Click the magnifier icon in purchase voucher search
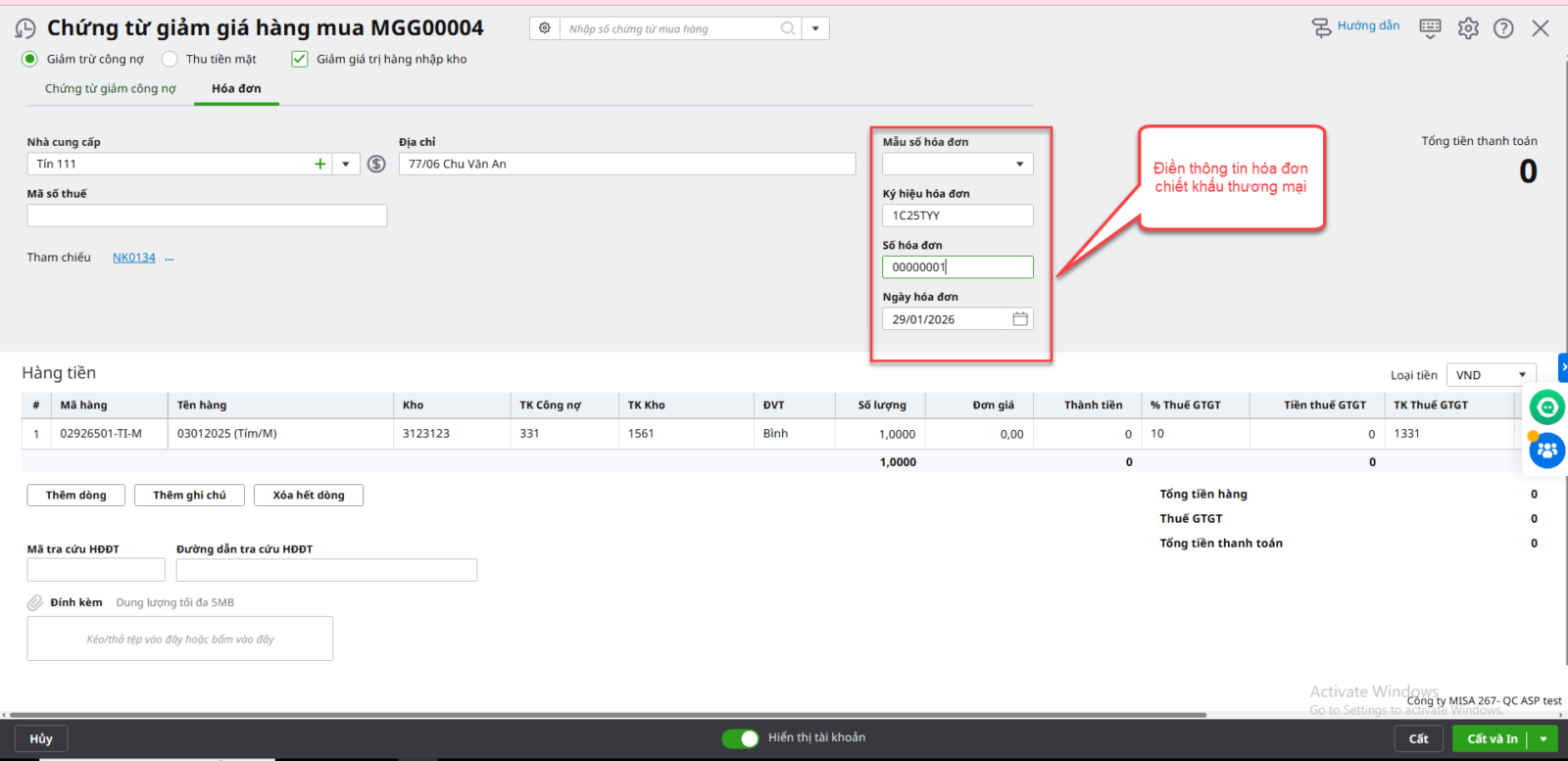Screen dimensions: 1568x761 [x=787, y=28]
